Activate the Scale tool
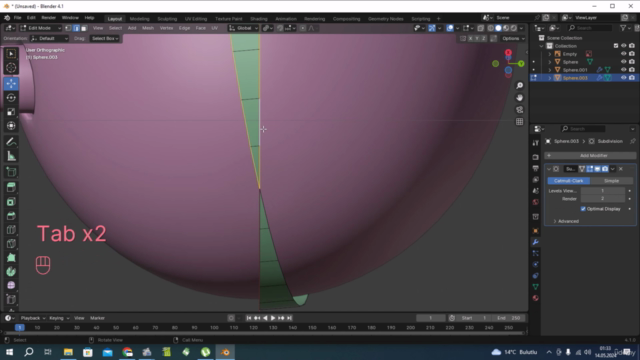Viewport: 640px width, 360px height. 11,112
